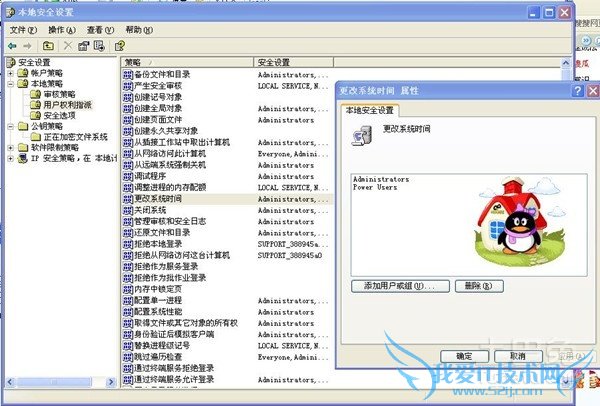Viewport: 600px width, 406px height.
Task: Select 审核策略 in the tree
Action: [59, 94]
